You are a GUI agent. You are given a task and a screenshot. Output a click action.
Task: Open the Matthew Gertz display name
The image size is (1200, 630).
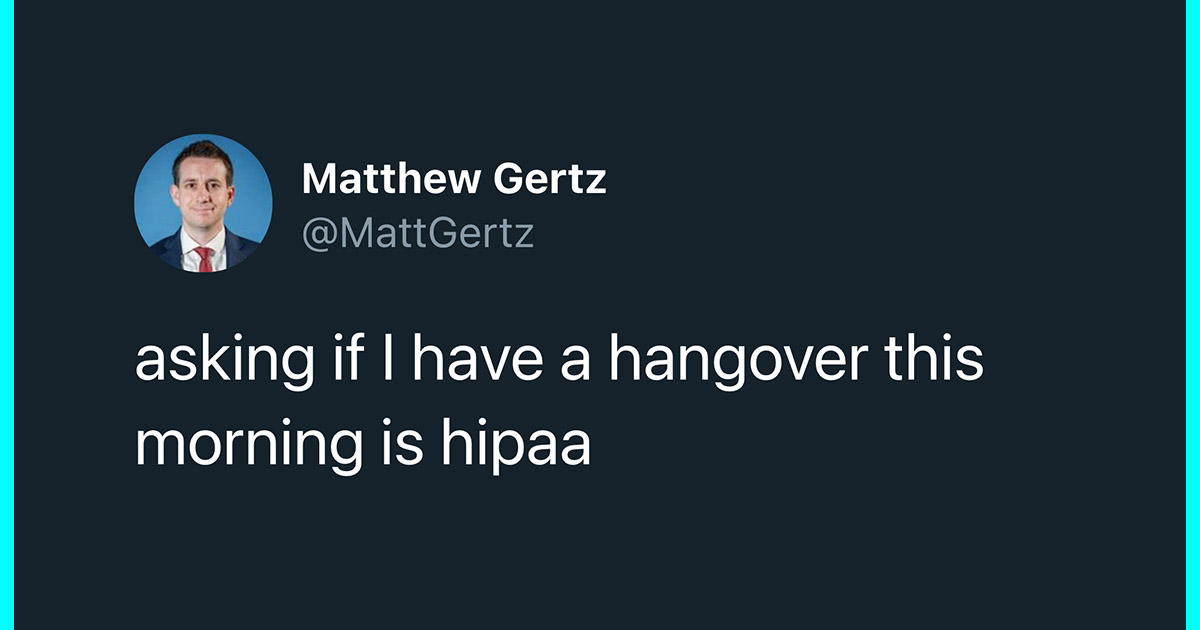[453, 180]
